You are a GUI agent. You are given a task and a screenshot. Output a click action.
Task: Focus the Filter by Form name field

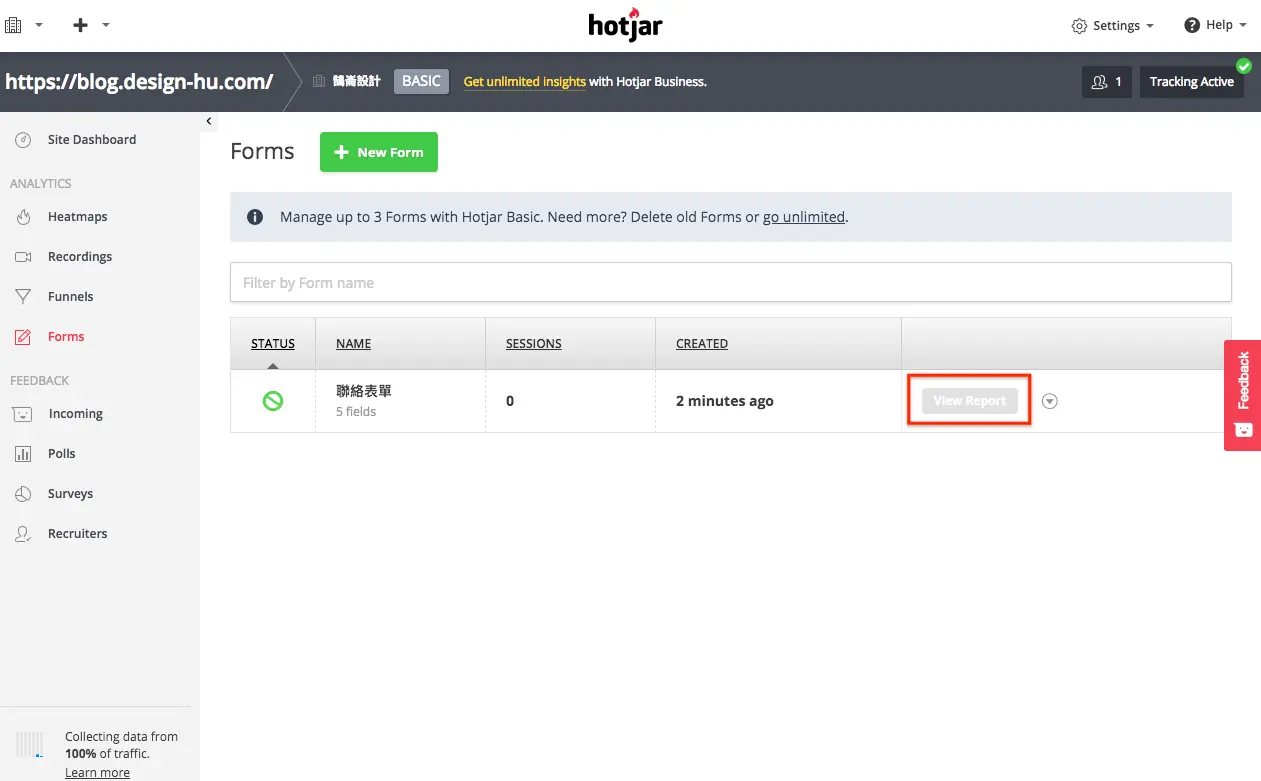click(731, 282)
